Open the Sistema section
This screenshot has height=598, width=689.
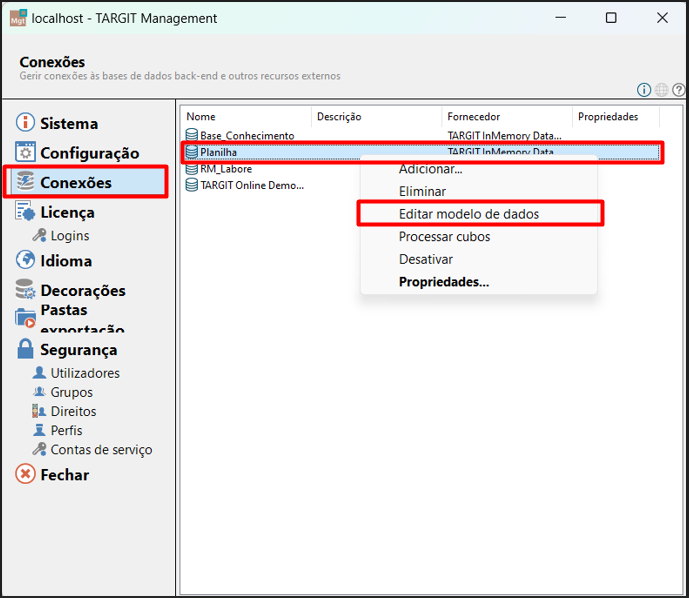pos(69,123)
